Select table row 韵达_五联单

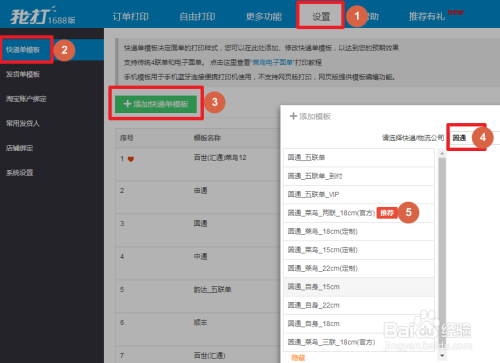[198, 296]
